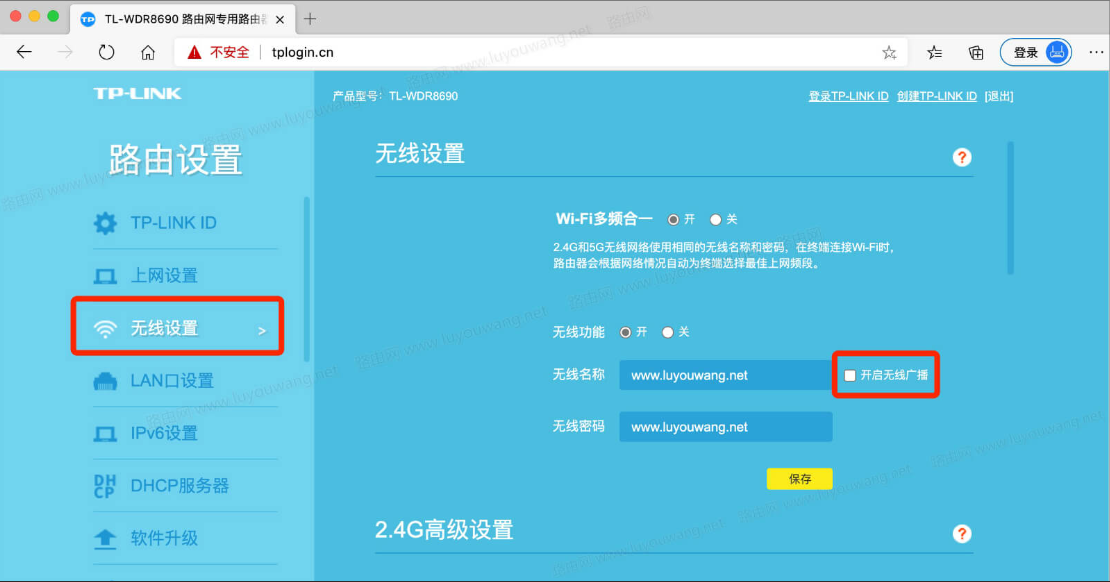This screenshot has width=1110, height=582.
Task: Enable the 开启无线广播 checkbox
Action: coord(848,375)
